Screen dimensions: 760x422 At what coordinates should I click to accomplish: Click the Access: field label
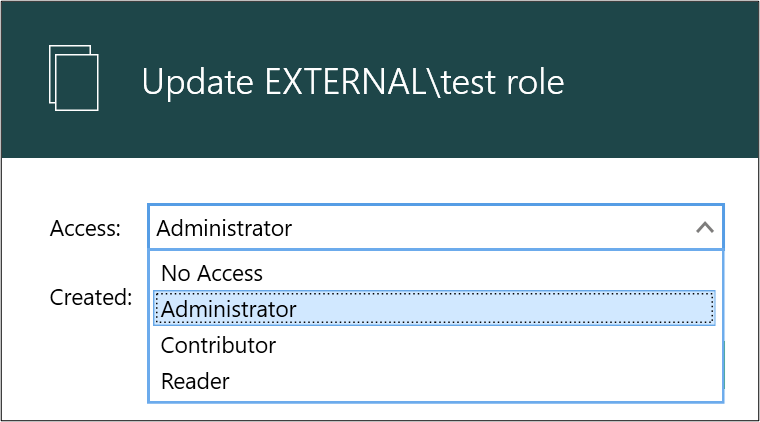tap(85, 228)
